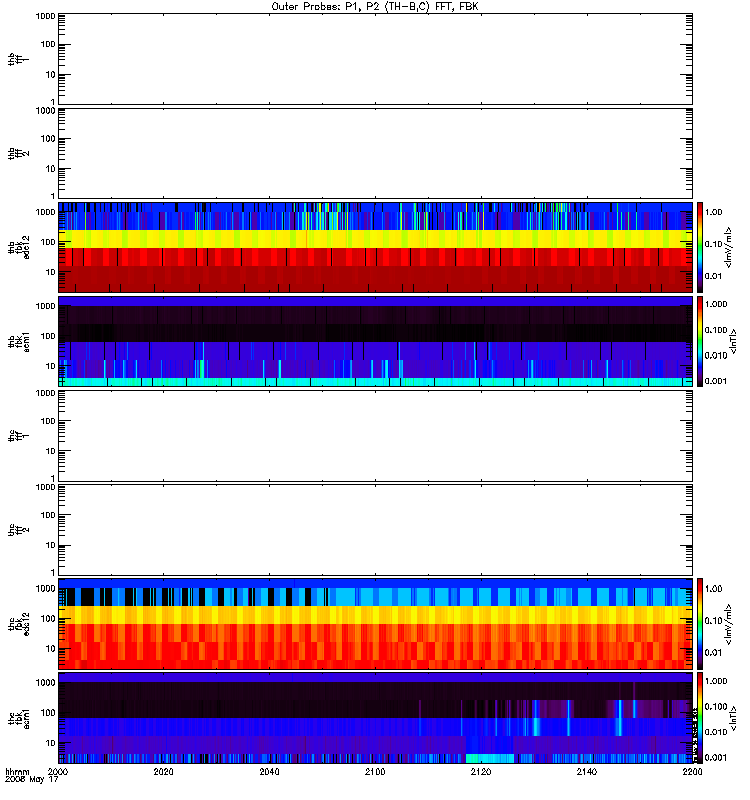Click the empty thc fff 2 panel
Screen dimensions: 750x800
click(375, 530)
